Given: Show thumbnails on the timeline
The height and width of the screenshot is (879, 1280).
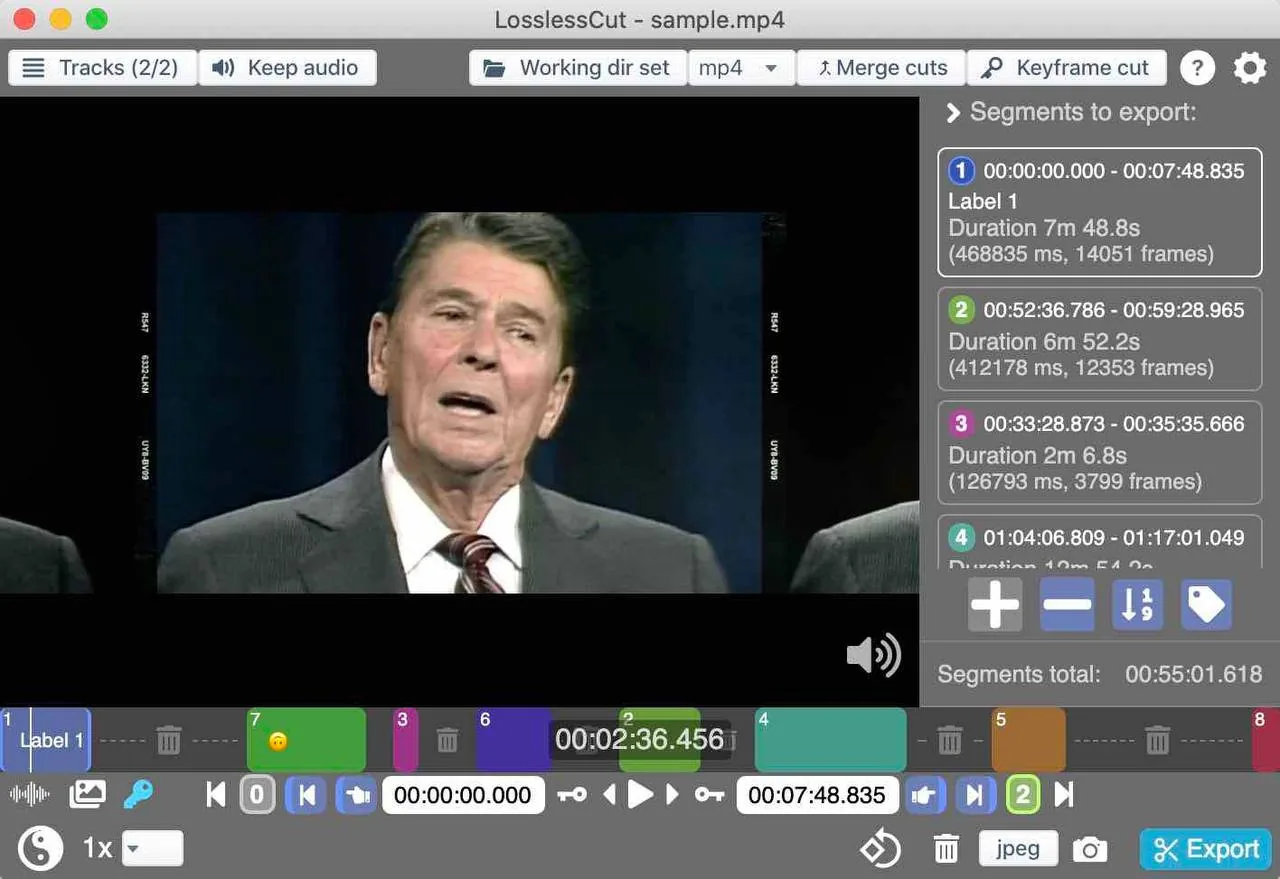Looking at the screenshot, I should 87,795.
